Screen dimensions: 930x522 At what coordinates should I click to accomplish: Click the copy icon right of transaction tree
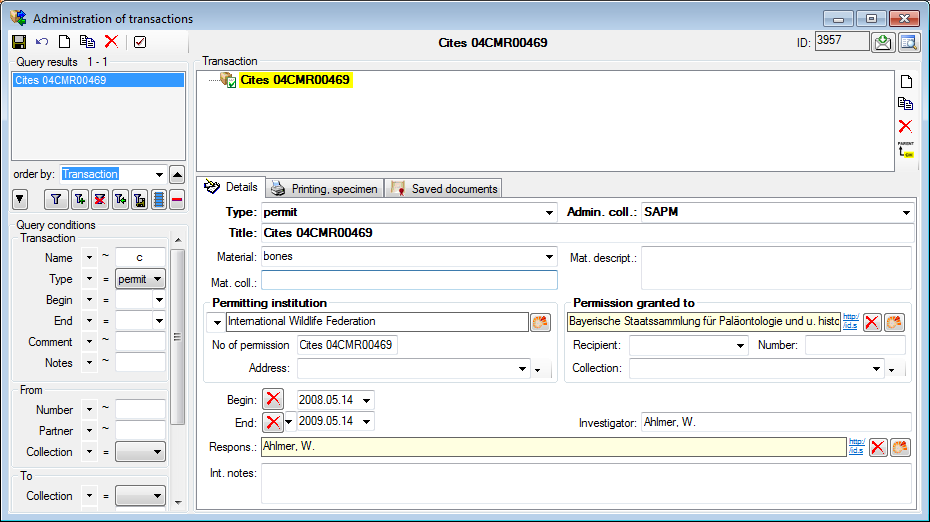pyautogui.click(x=905, y=104)
